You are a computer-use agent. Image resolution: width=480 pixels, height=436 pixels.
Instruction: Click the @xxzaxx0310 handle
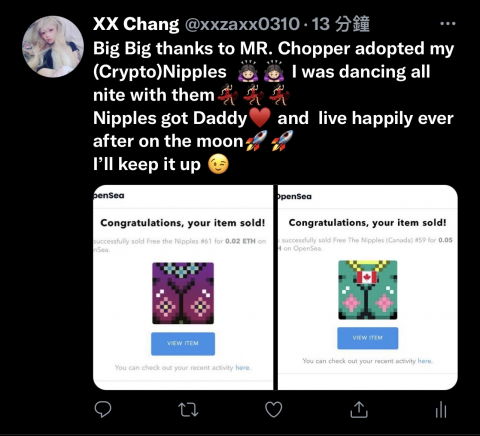(242, 24)
